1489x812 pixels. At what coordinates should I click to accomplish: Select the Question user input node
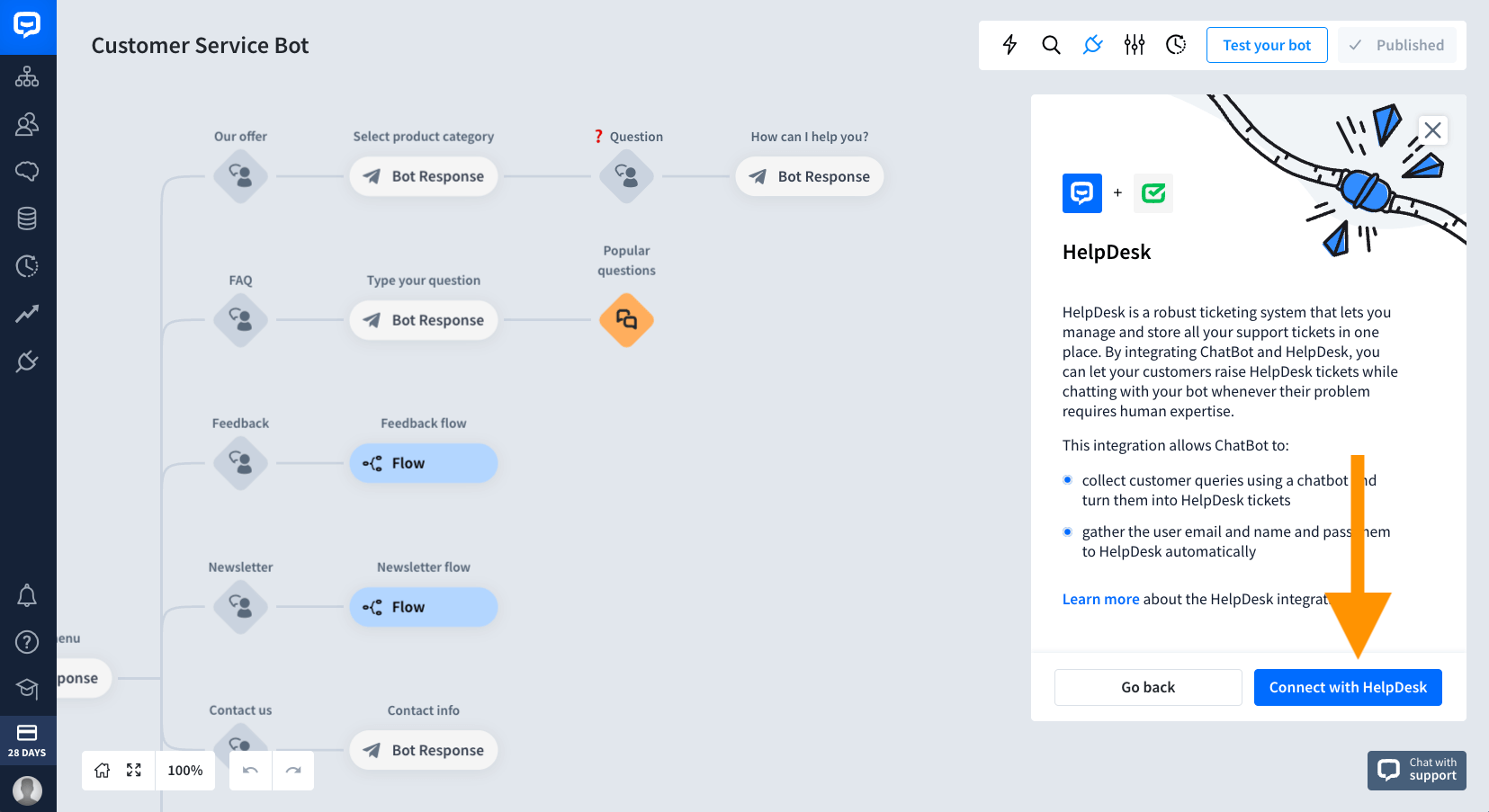tap(626, 176)
